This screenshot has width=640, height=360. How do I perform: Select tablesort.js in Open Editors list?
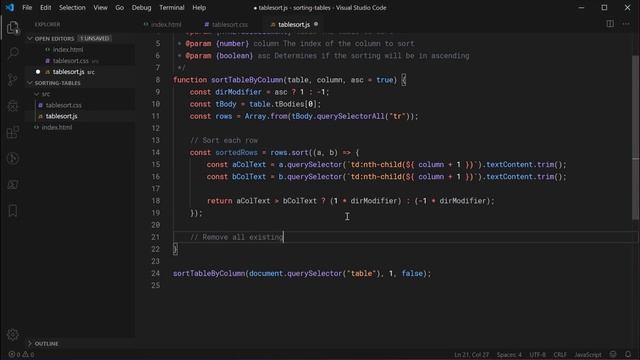[x=69, y=72]
